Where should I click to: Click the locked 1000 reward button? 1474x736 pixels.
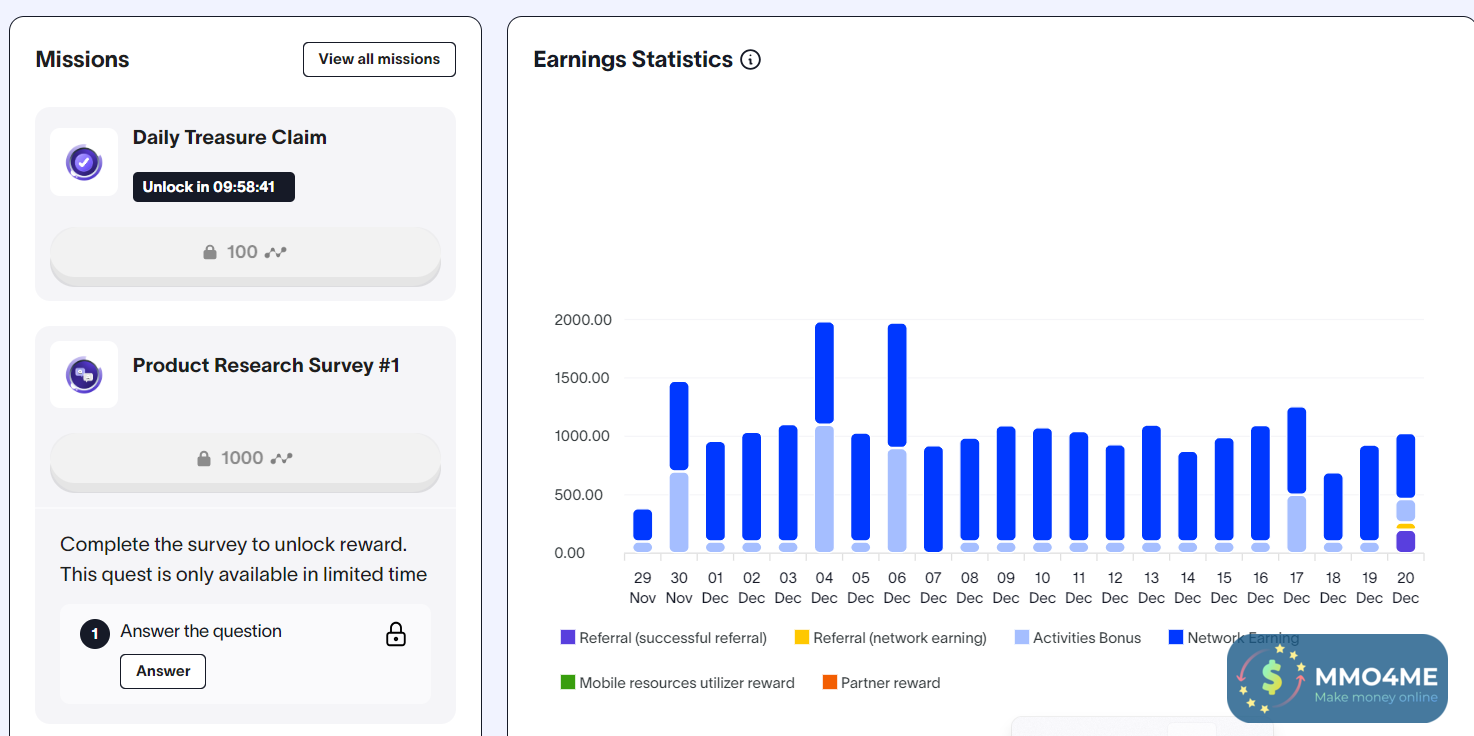245,460
